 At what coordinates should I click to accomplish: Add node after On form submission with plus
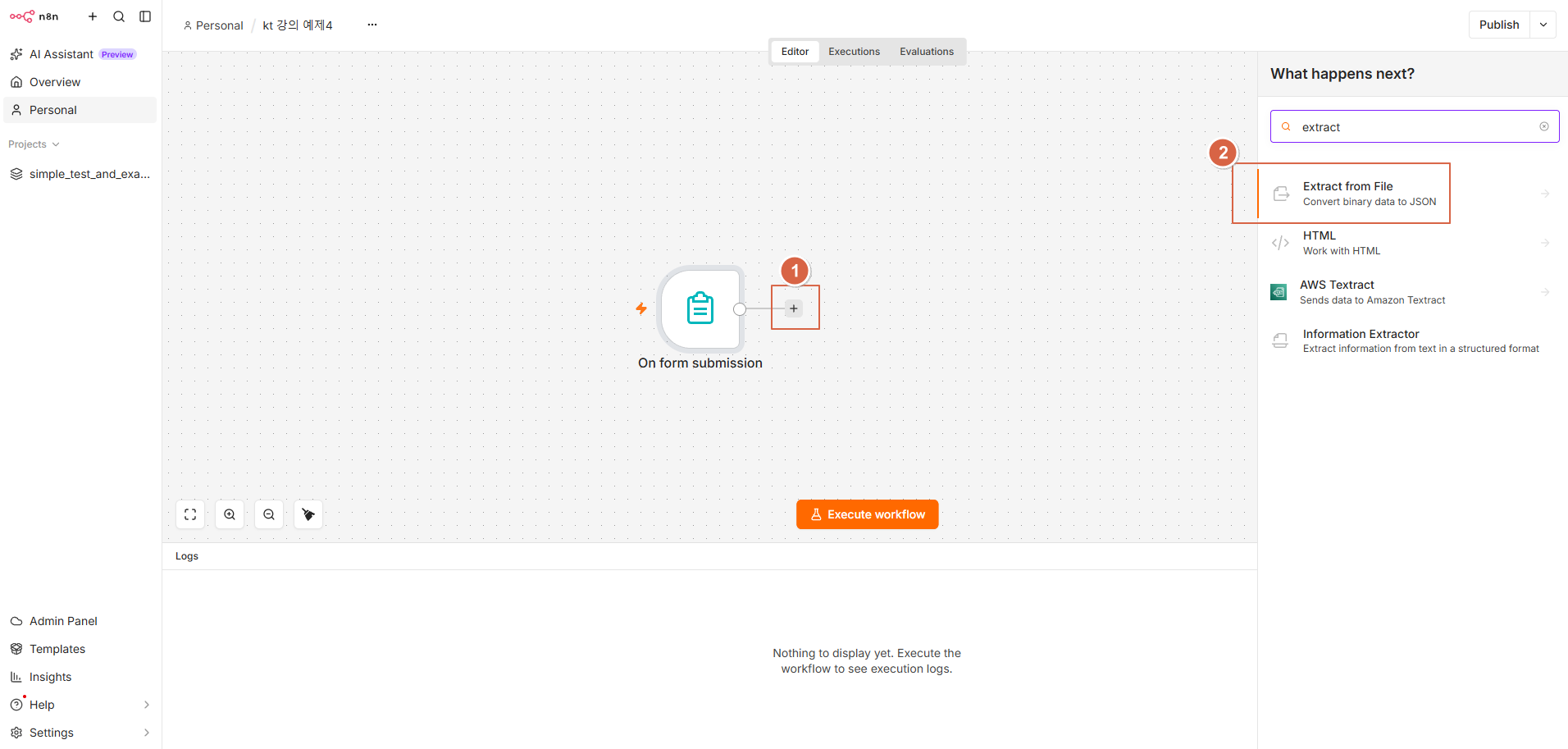pyautogui.click(x=794, y=308)
